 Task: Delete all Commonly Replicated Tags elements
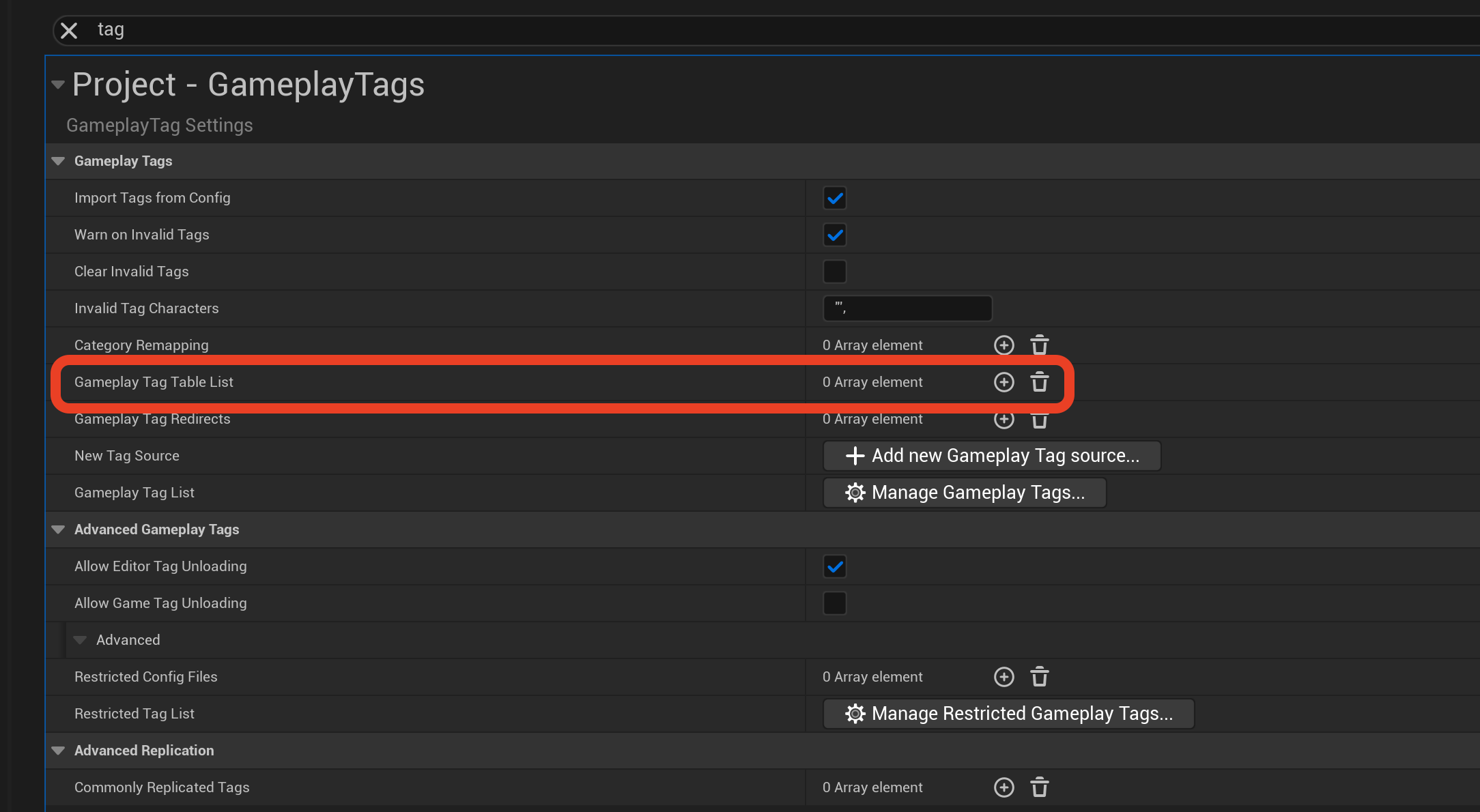1040,787
